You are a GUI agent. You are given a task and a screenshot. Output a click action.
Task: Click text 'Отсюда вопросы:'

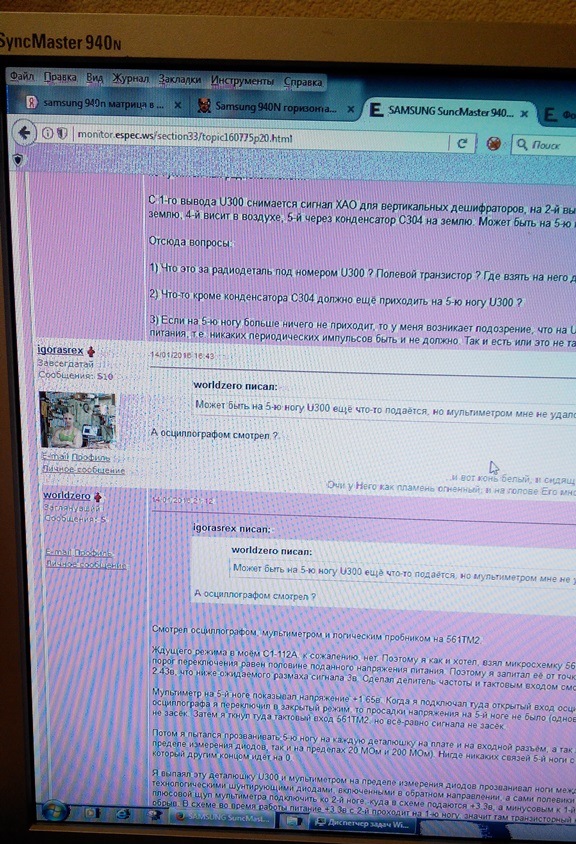[x=190, y=242]
